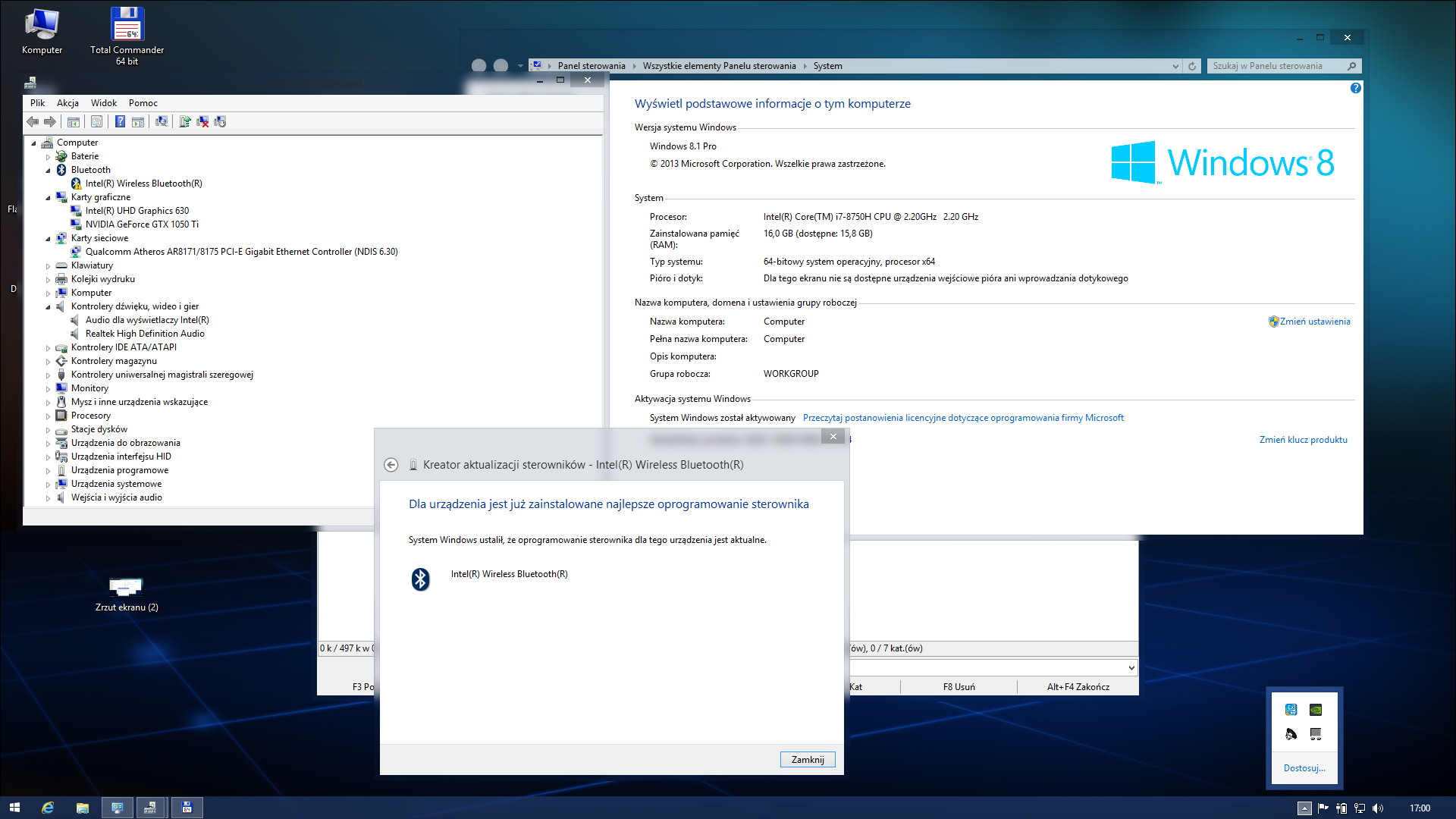
Task: Open Internet Explorer from taskbar
Action: (48, 808)
